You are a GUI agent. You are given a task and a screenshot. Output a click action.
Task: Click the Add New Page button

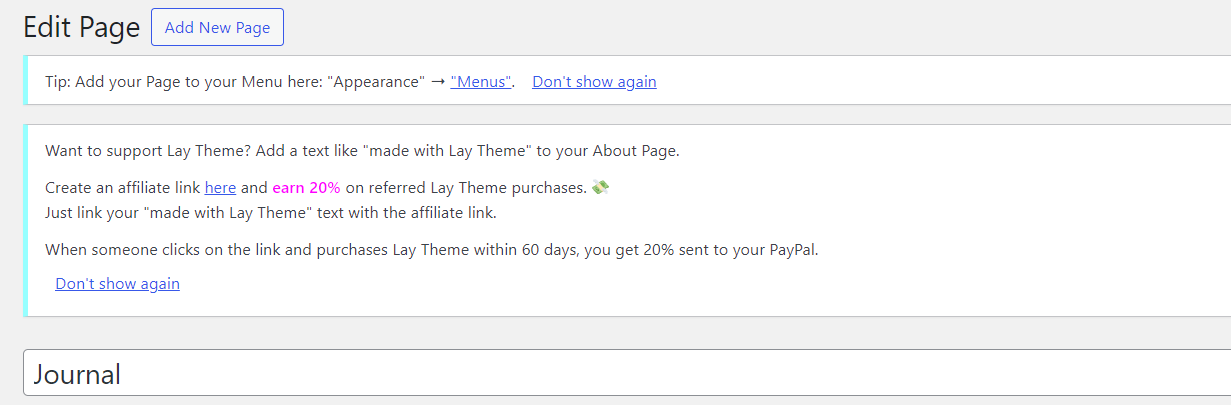click(x=217, y=27)
